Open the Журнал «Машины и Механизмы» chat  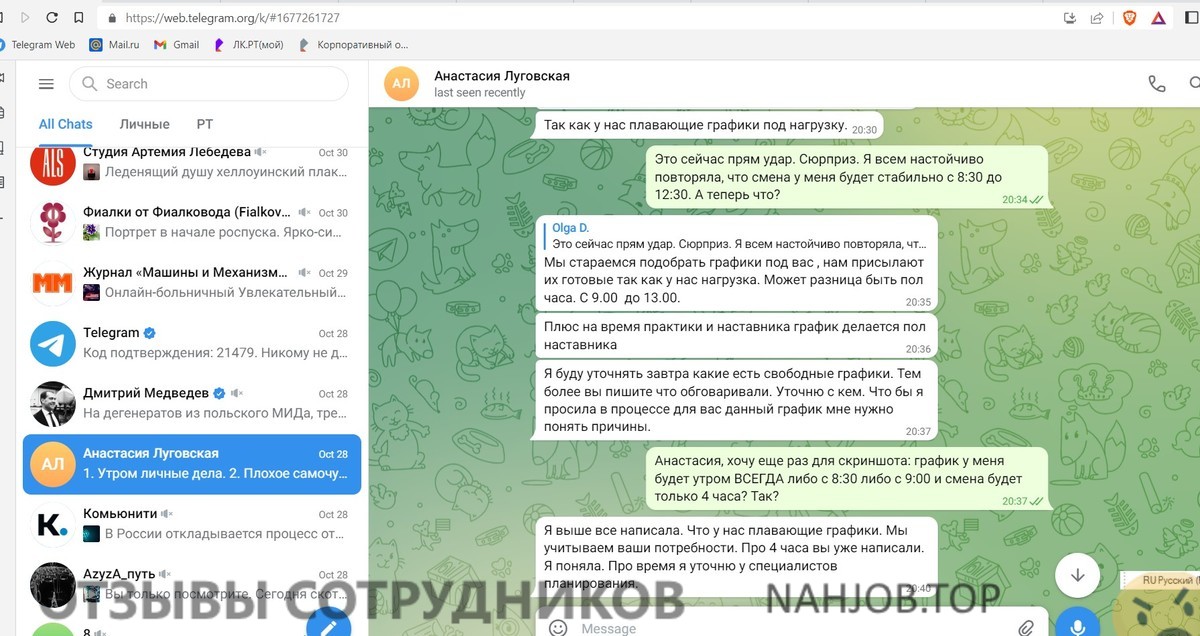tap(192, 283)
